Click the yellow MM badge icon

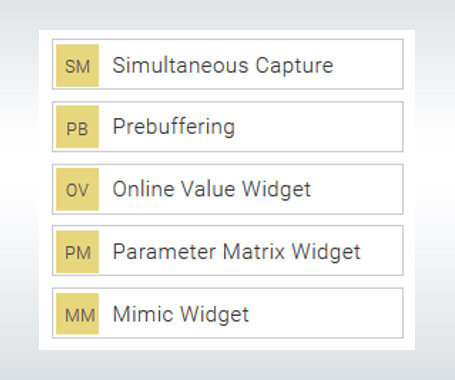tap(77, 314)
